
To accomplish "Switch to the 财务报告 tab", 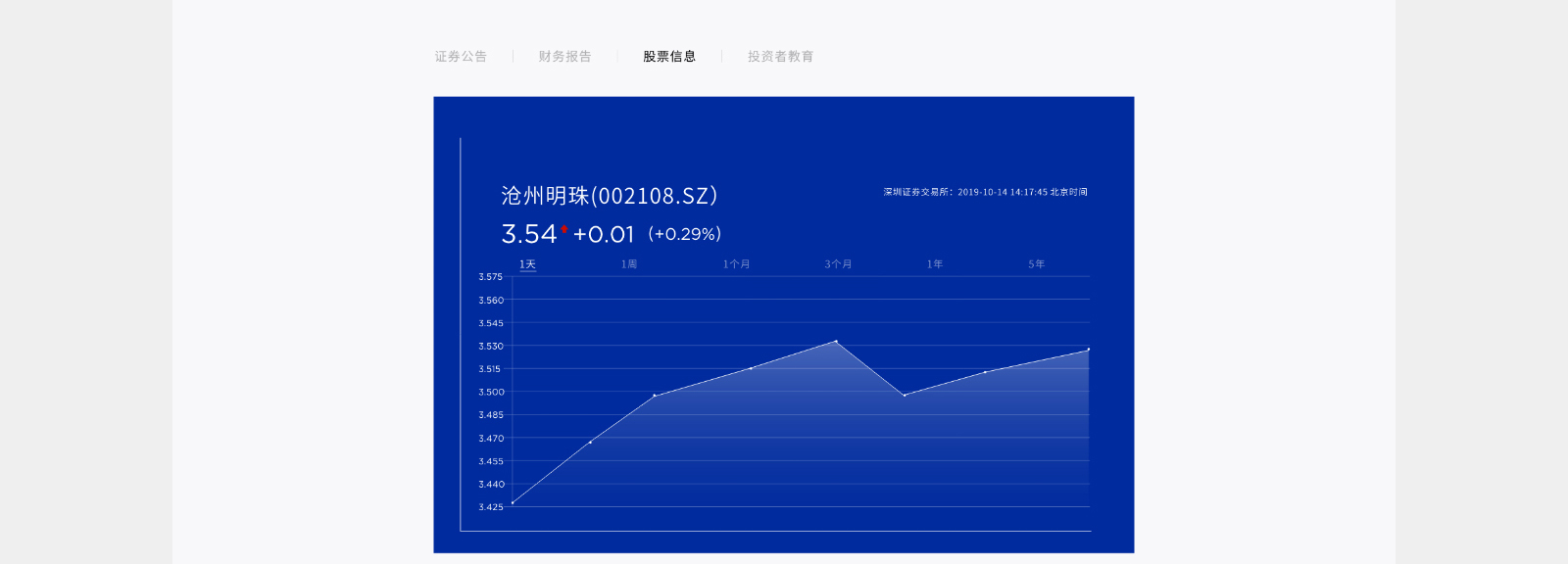I will 564,57.
